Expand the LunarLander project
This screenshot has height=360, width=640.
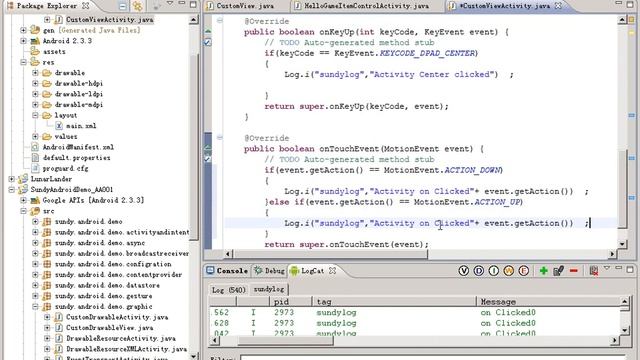tap(11, 179)
